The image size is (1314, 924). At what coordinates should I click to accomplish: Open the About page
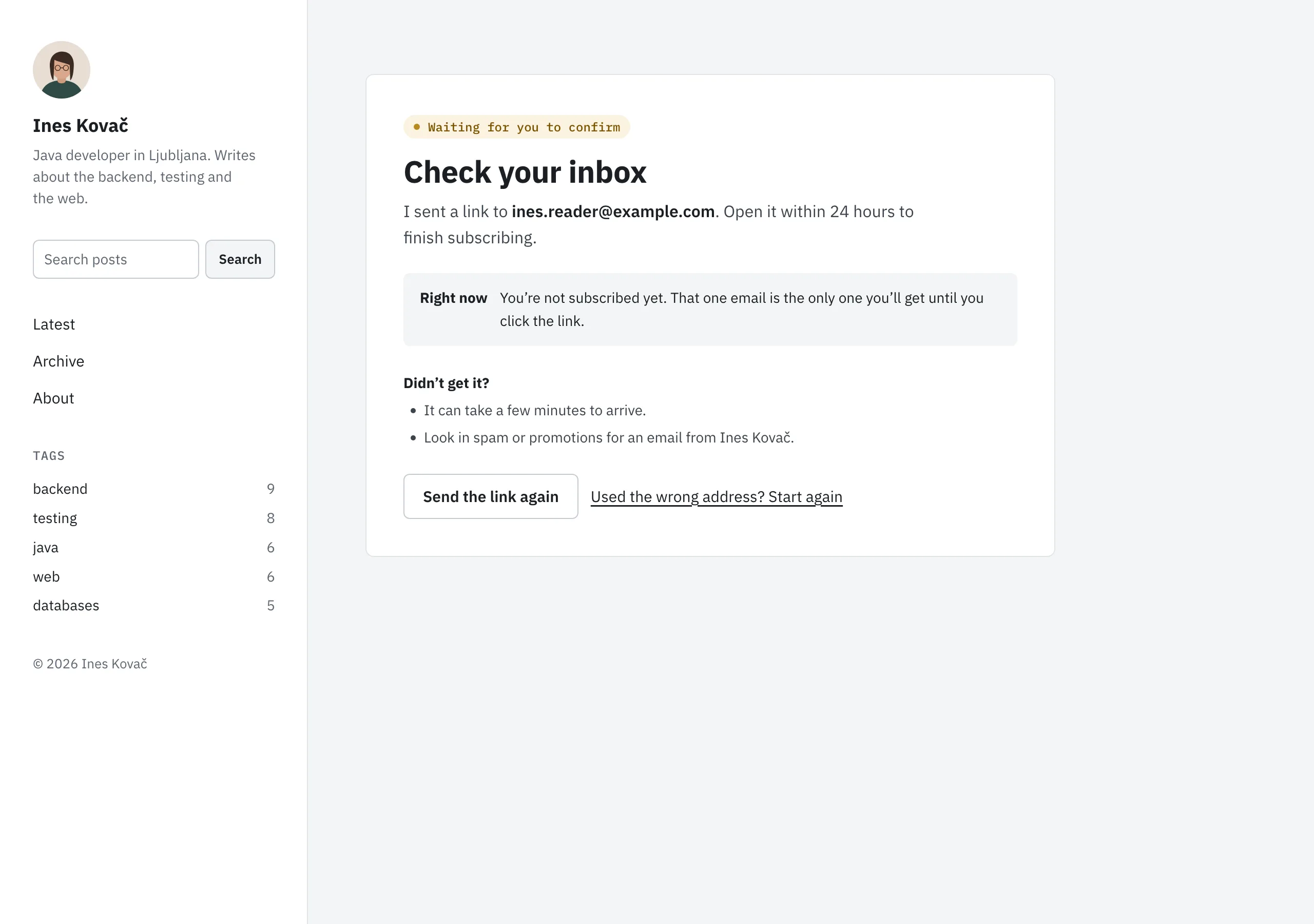(x=53, y=398)
